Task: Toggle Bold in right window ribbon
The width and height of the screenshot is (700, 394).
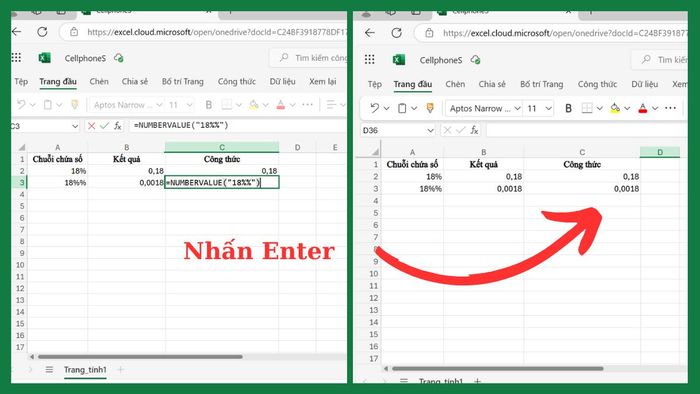Action: coord(568,108)
